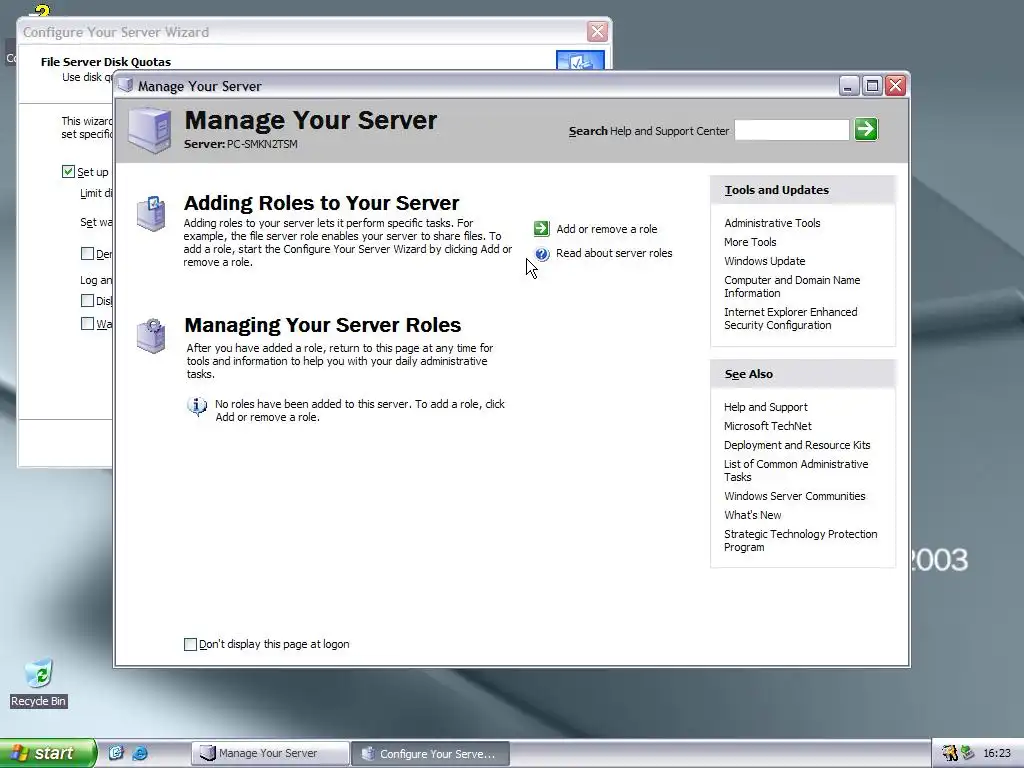Uncheck the Set up checkbox in the wizard
Screen dimensions: 1024x768
pyautogui.click(x=68, y=172)
